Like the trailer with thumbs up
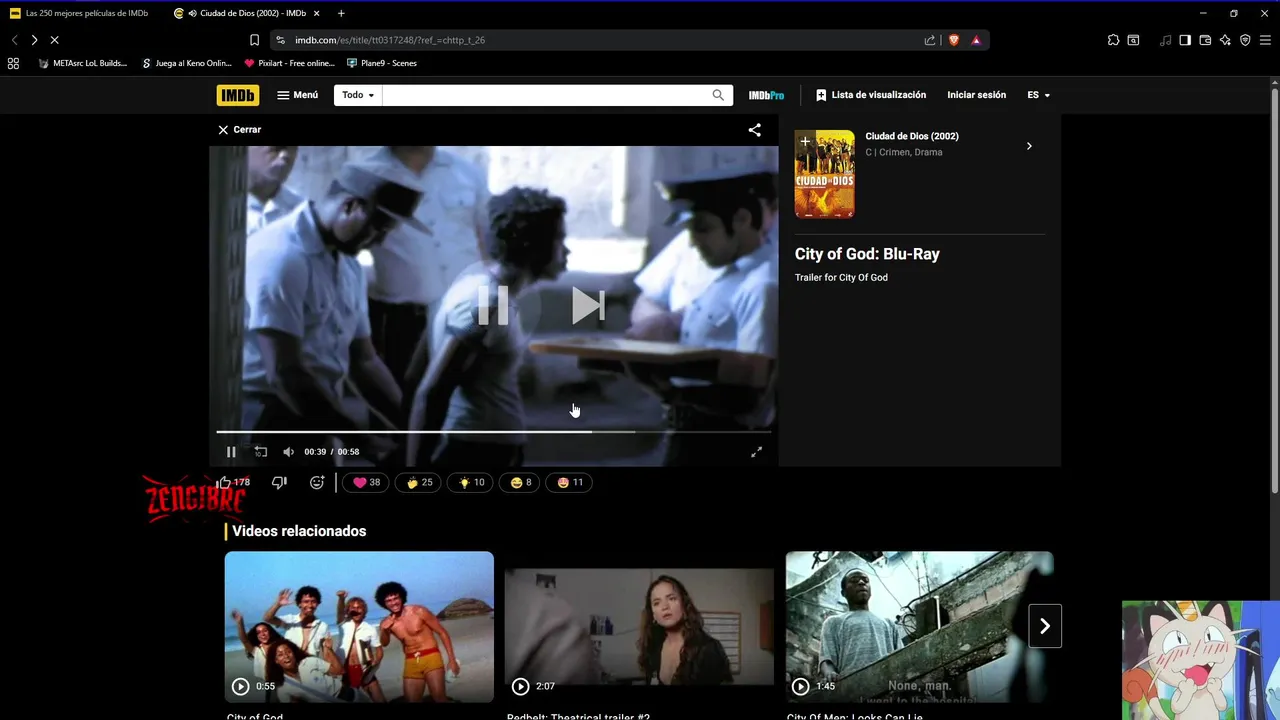Image resolution: width=1280 pixels, height=720 pixels. [226, 482]
